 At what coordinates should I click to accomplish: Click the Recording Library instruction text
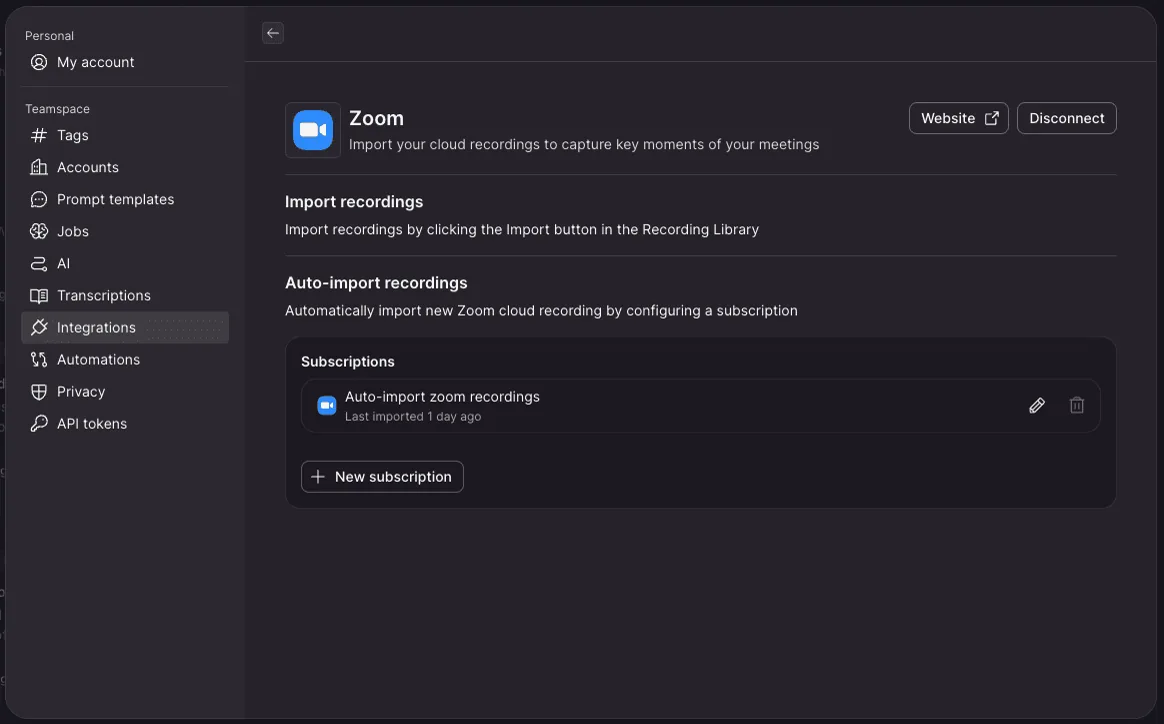pos(522,229)
